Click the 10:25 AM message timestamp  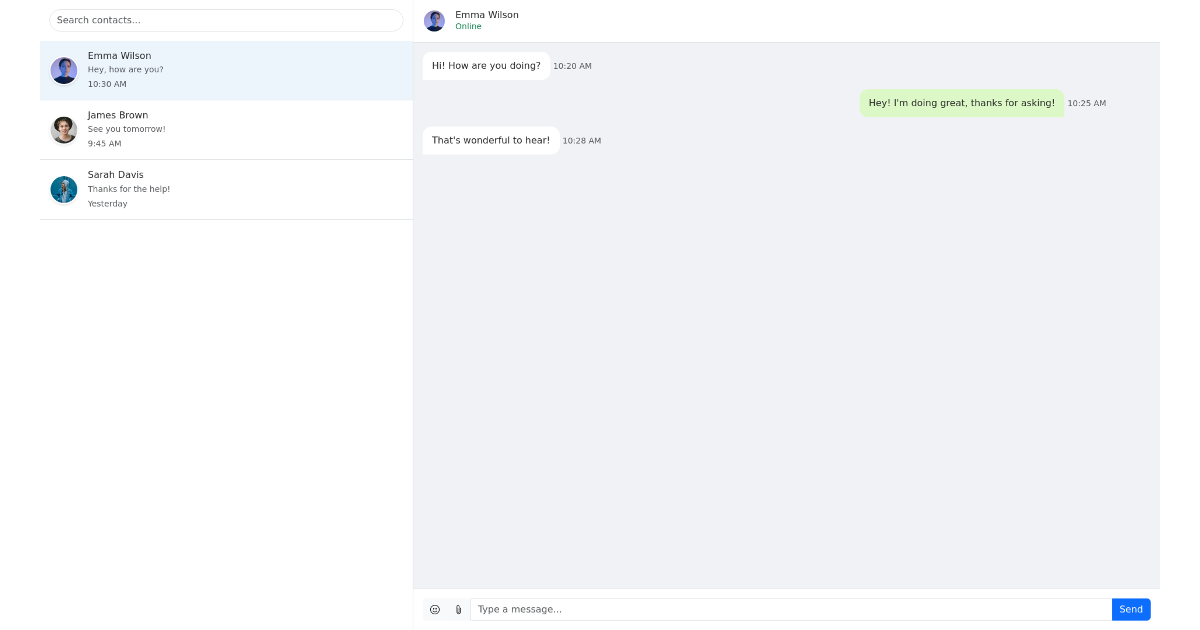click(1086, 103)
